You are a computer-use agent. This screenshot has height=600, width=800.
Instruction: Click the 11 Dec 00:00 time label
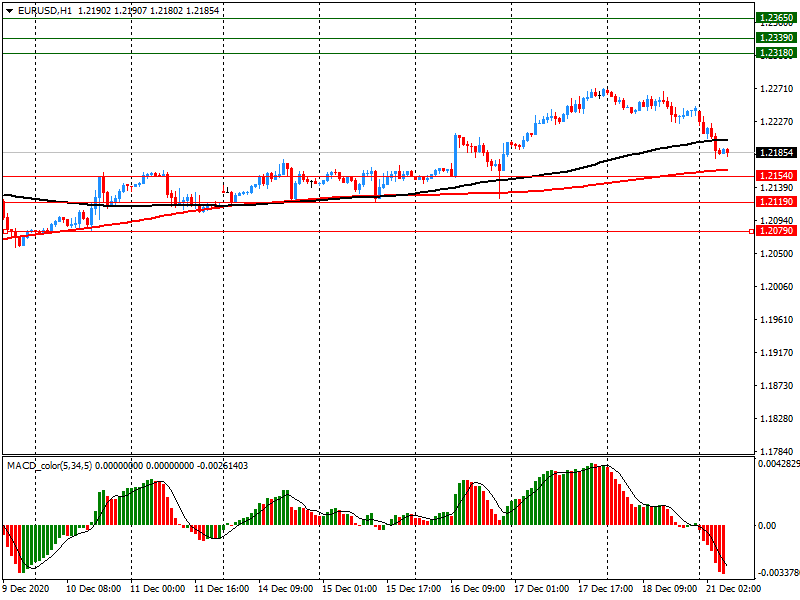157,589
